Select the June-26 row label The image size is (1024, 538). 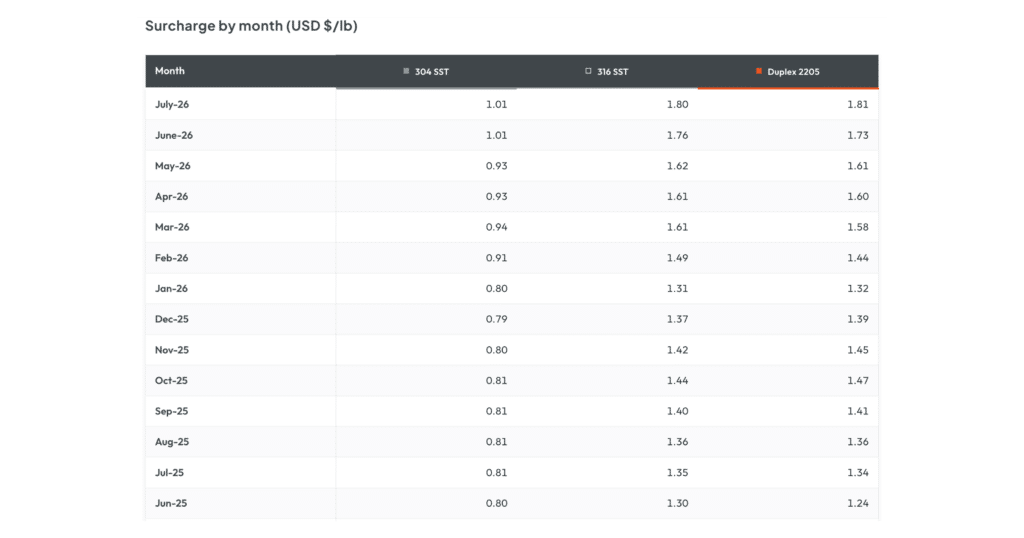pos(174,135)
